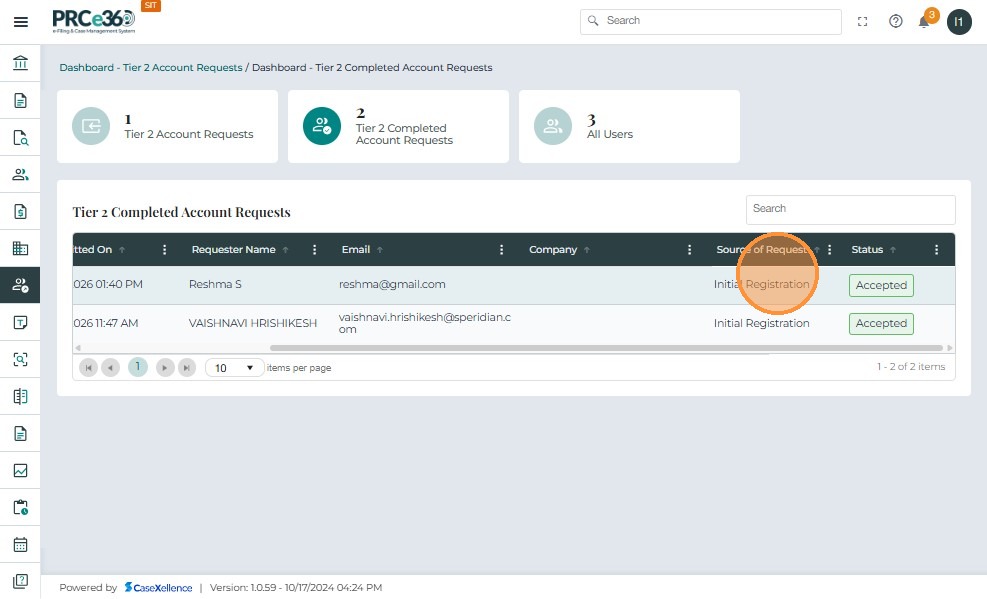Viewport: 987px width, 599px height.
Task: Open the calendar icon in sidebar
Action: (x=20, y=545)
